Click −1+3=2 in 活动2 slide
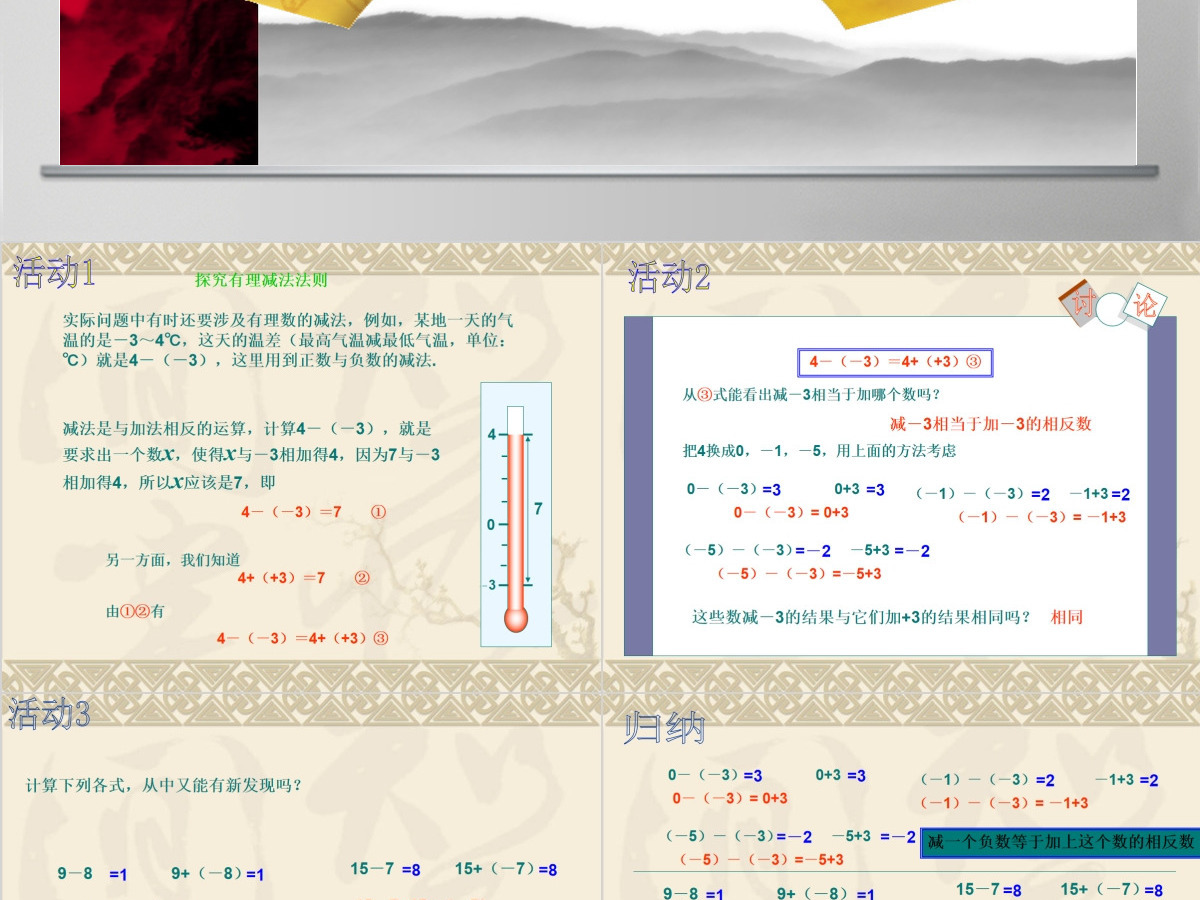1200x900 pixels. pyautogui.click(x=1100, y=494)
